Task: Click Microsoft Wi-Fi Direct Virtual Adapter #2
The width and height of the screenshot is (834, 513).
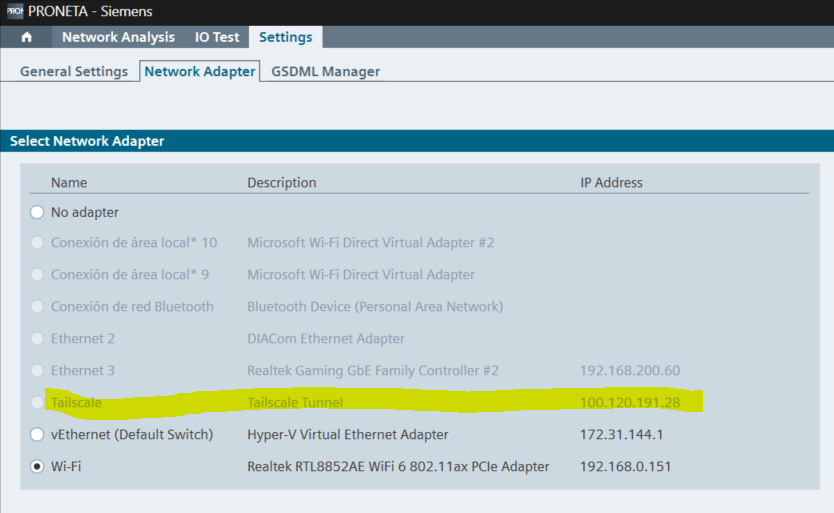Action: pos(370,243)
